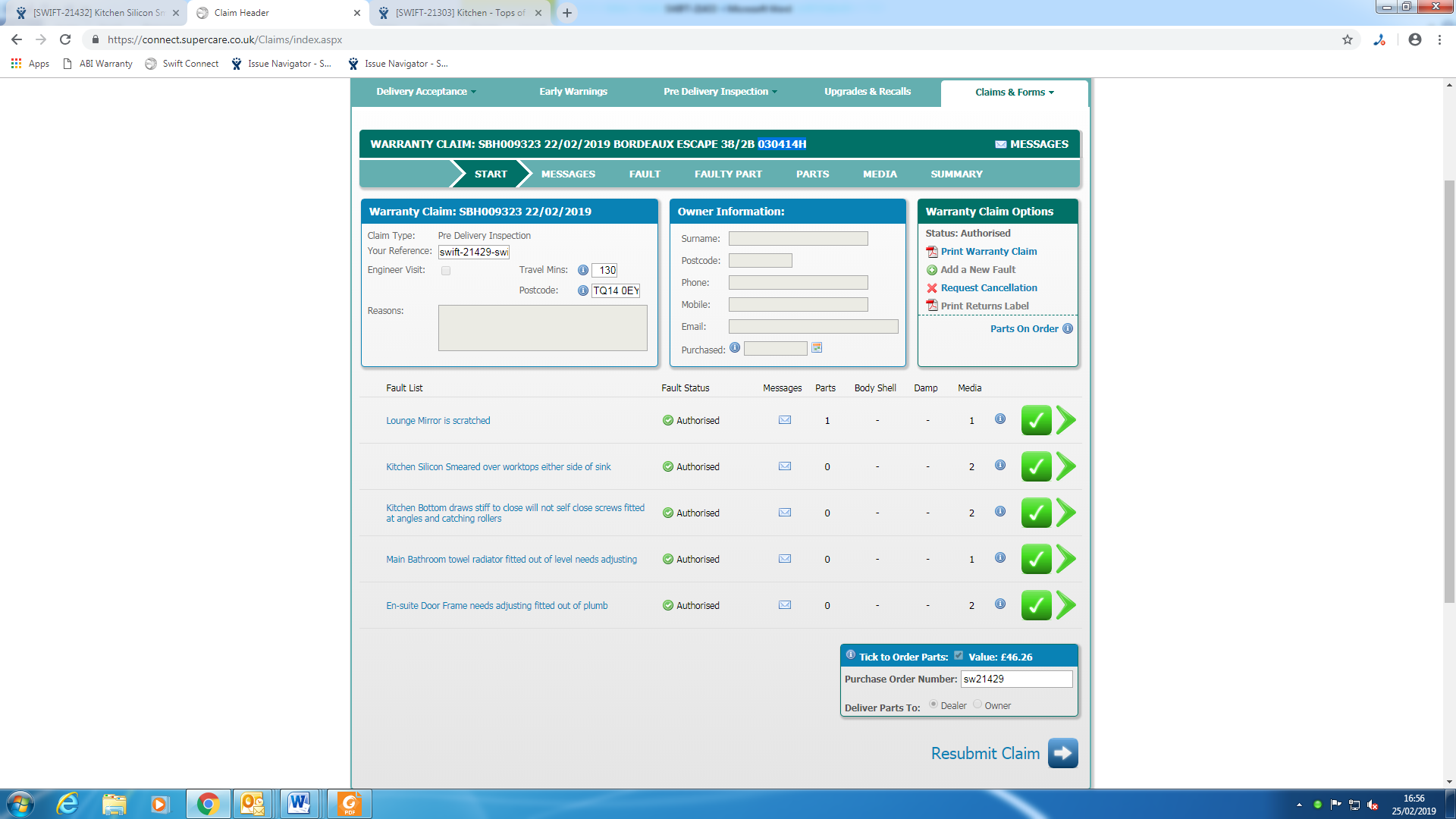This screenshot has width=1456, height=819.
Task: Click the green arrow for En-suite Door Frame fault
Action: [x=1066, y=605]
